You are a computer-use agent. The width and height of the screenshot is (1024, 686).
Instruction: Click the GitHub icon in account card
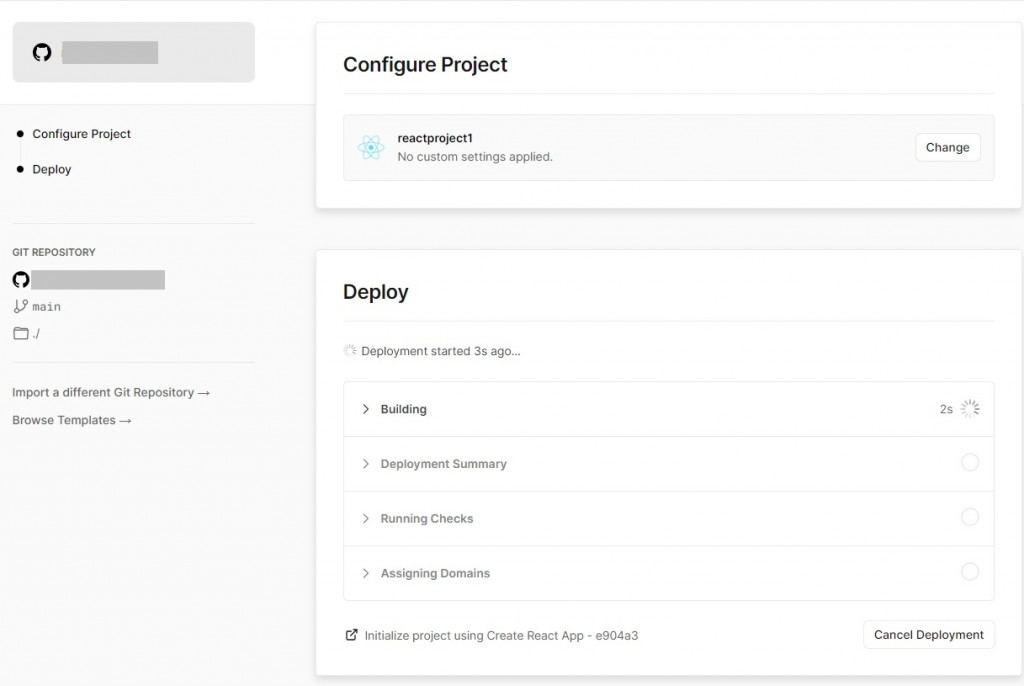(x=42, y=52)
